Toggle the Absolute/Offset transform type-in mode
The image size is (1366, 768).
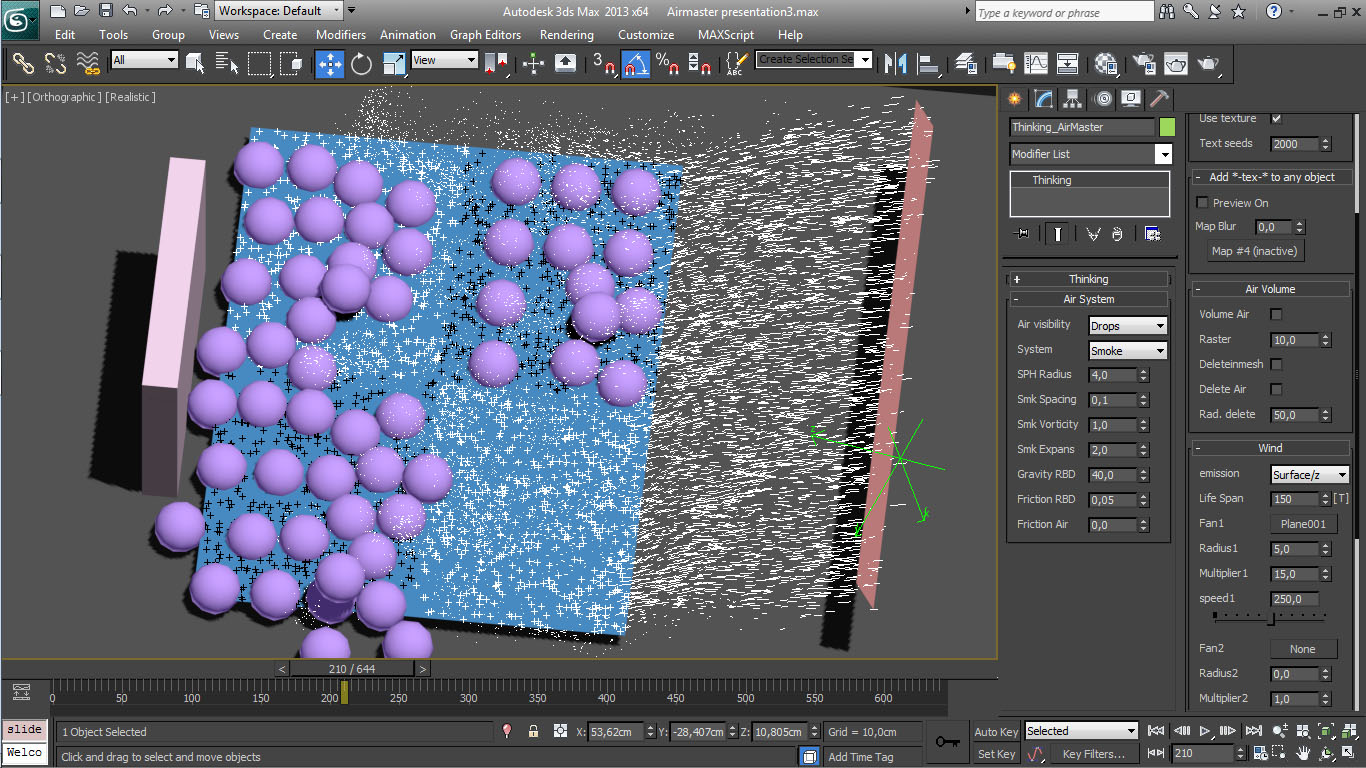coord(560,731)
